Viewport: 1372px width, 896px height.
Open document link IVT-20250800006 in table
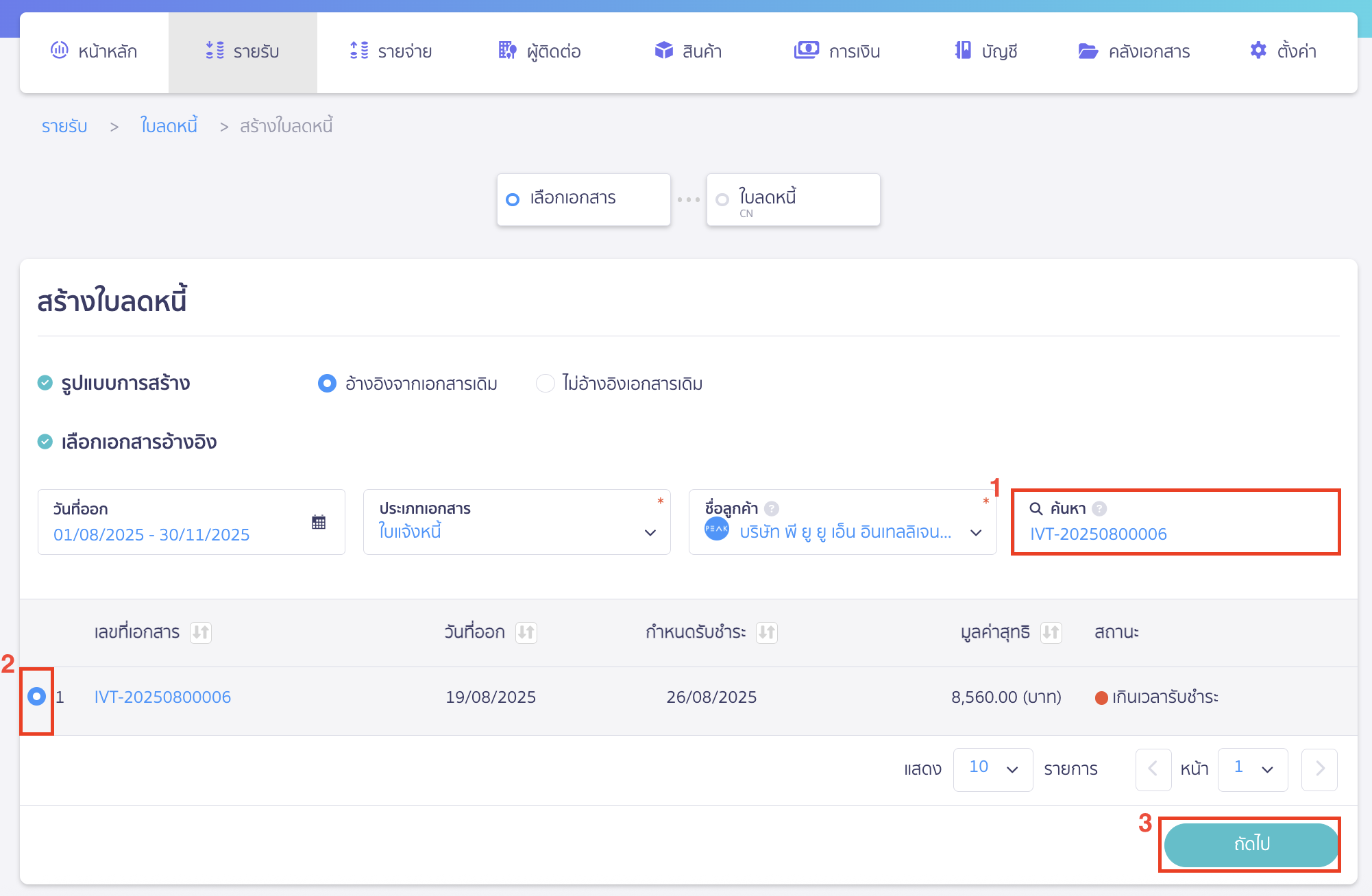162,697
